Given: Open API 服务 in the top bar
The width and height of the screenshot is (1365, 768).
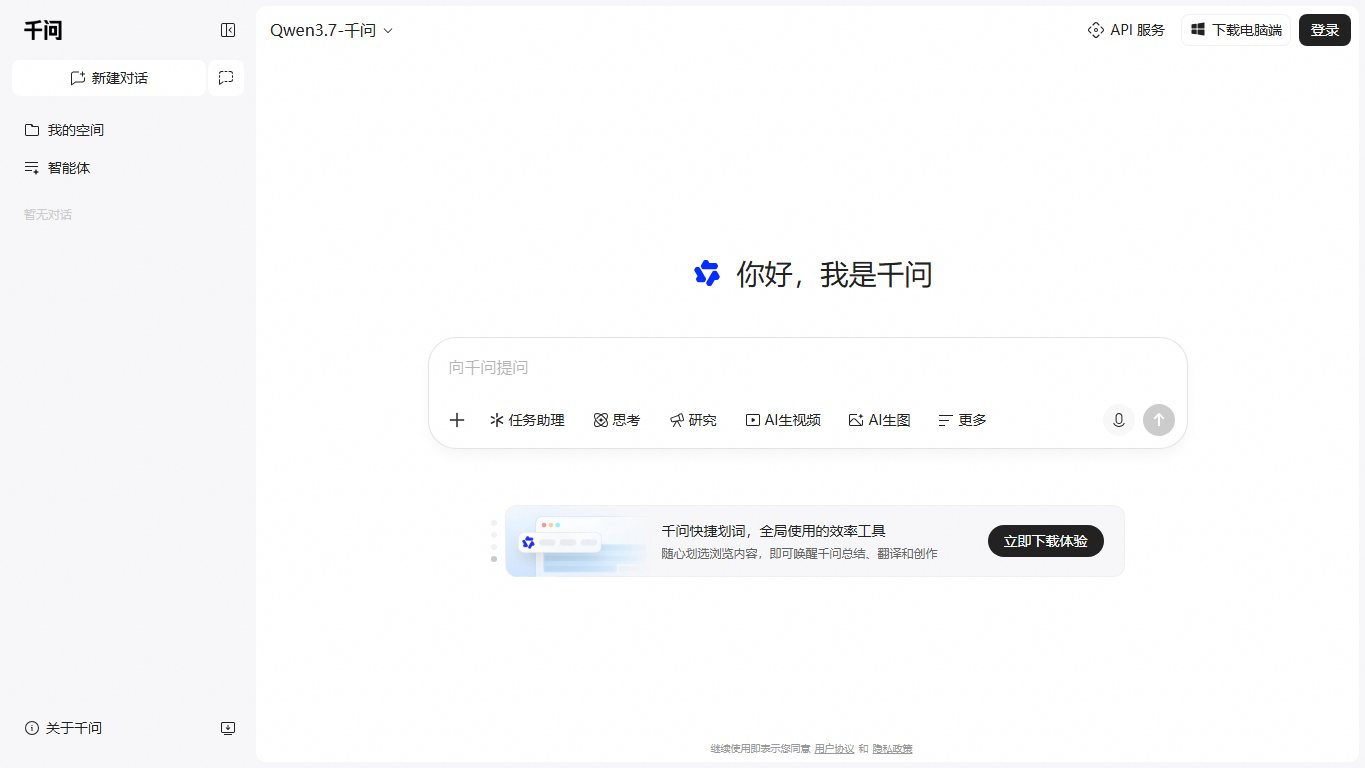Looking at the screenshot, I should click(x=1126, y=30).
